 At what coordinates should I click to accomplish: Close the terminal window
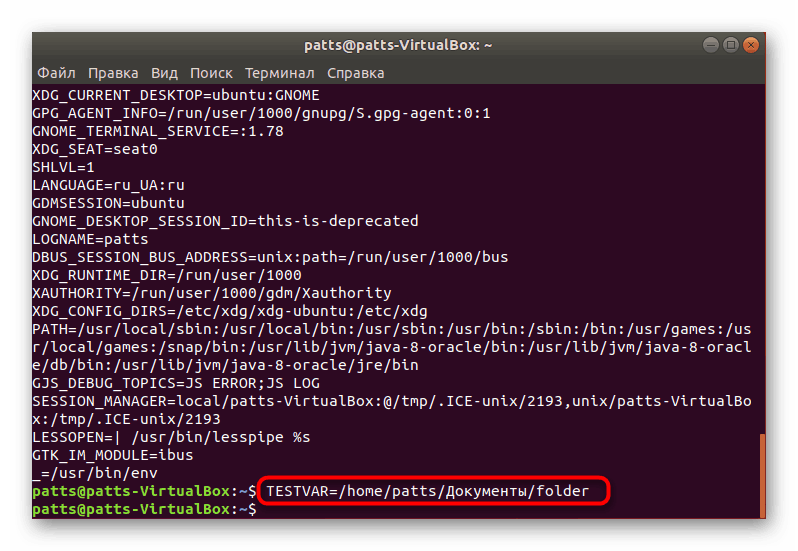(751, 45)
